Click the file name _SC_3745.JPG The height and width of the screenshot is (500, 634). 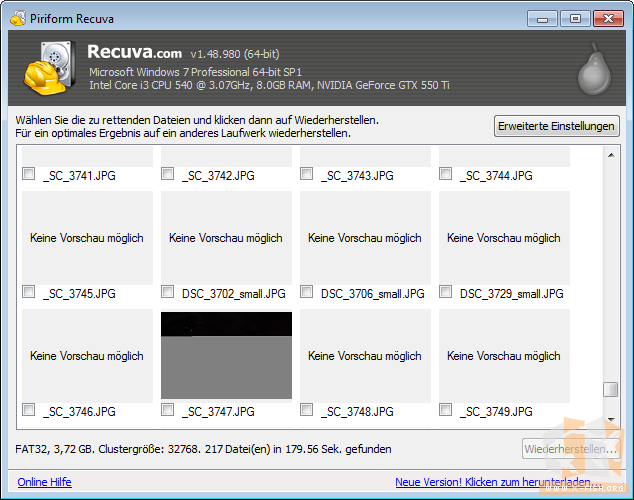coord(80,294)
